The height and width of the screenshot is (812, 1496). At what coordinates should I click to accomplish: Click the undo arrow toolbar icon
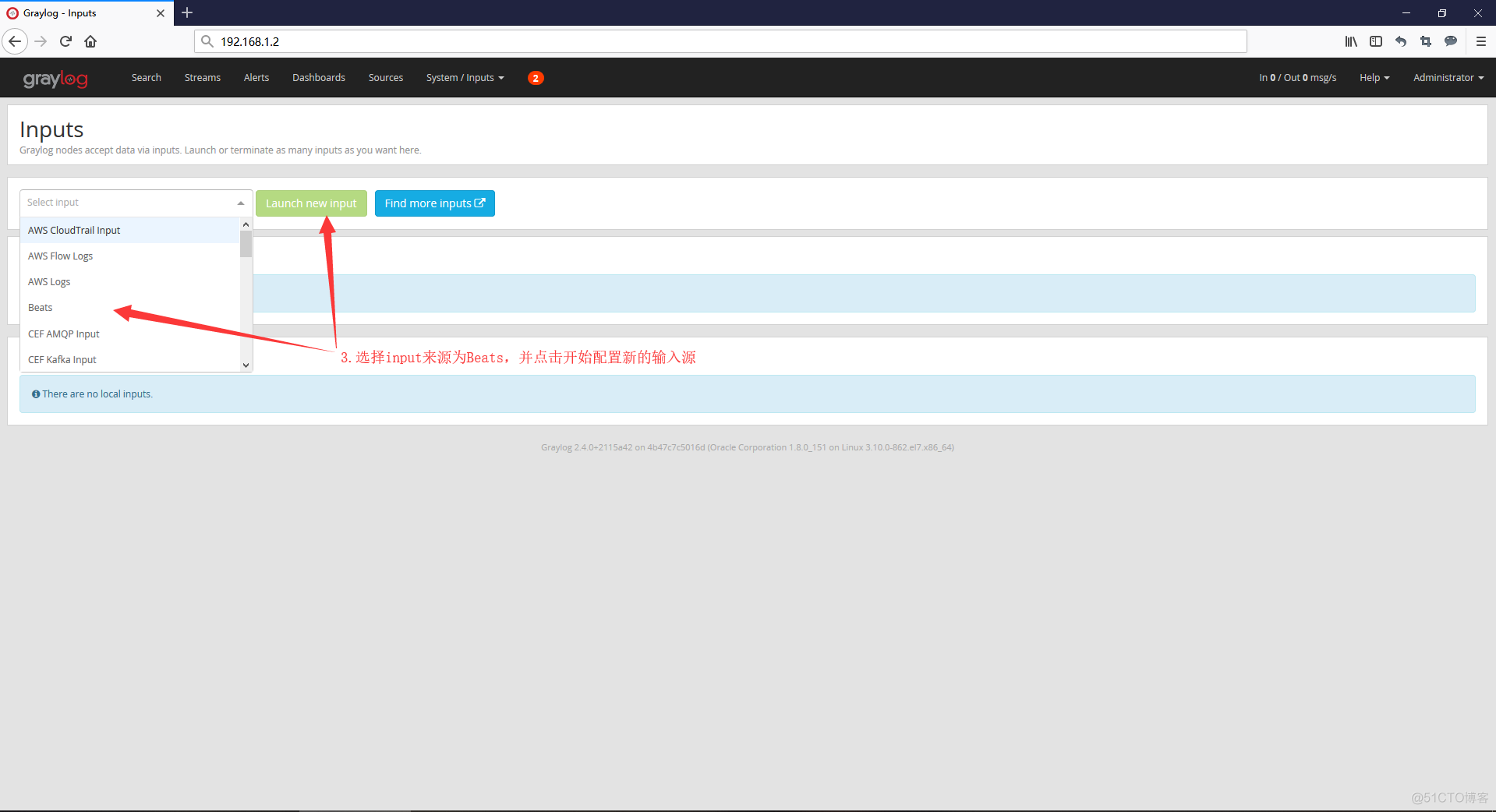tap(1401, 41)
